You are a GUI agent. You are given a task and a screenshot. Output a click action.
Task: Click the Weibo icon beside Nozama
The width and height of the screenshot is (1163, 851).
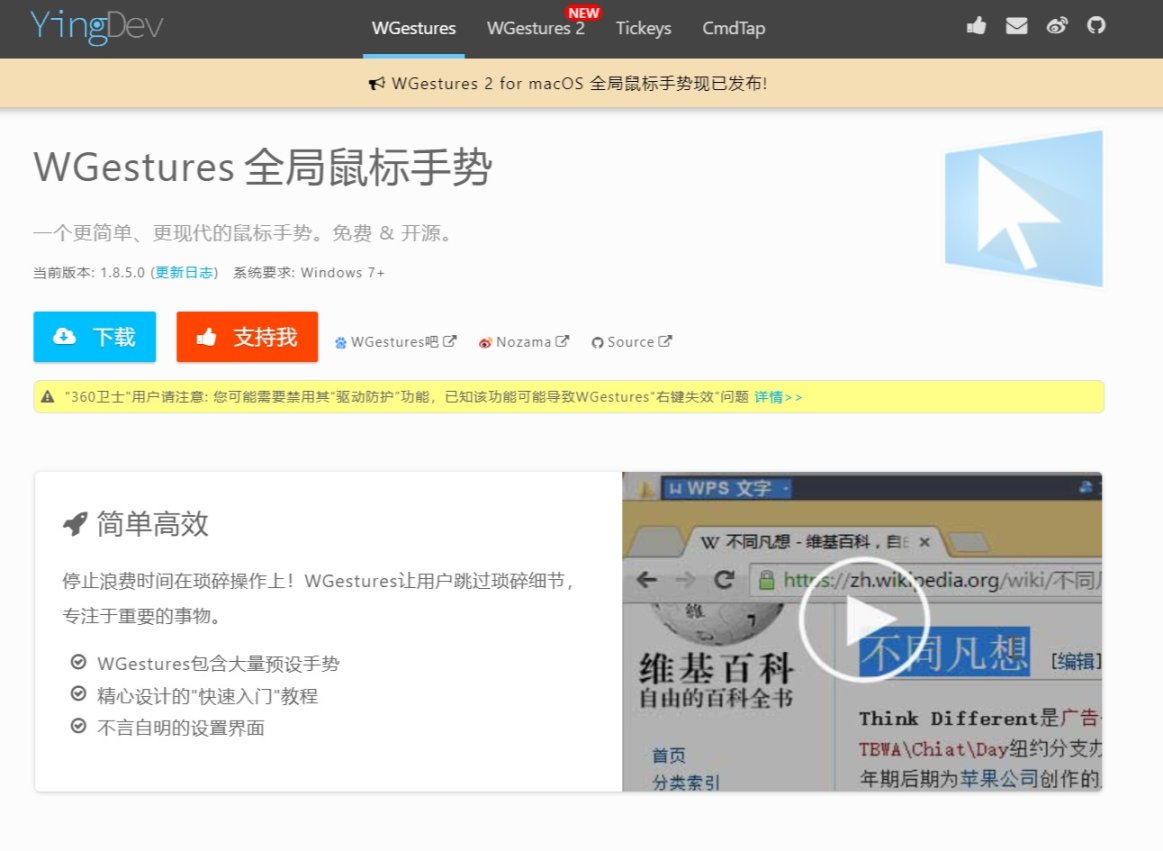[485, 343]
